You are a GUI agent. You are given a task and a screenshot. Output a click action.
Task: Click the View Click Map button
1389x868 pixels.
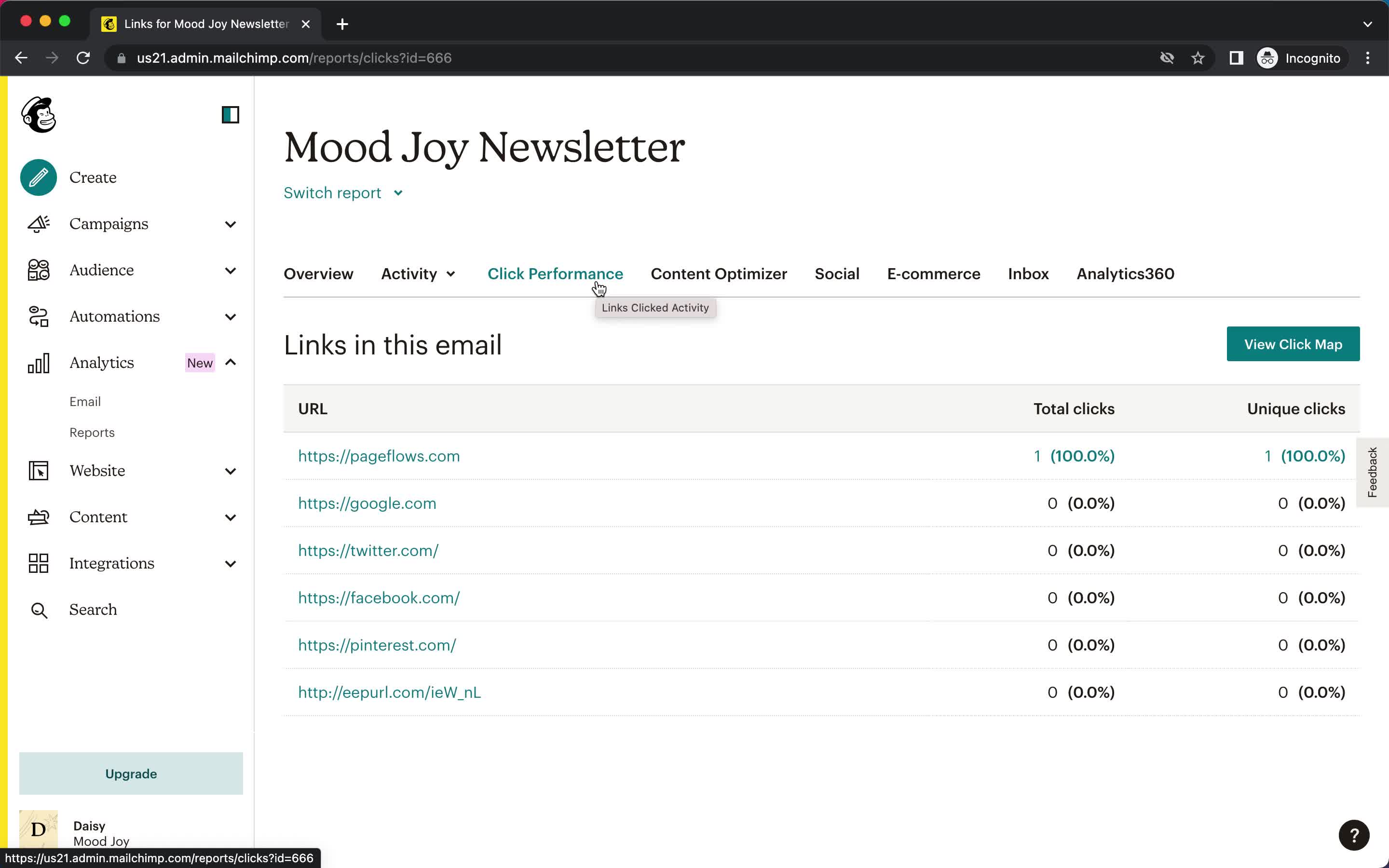click(1293, 343)
